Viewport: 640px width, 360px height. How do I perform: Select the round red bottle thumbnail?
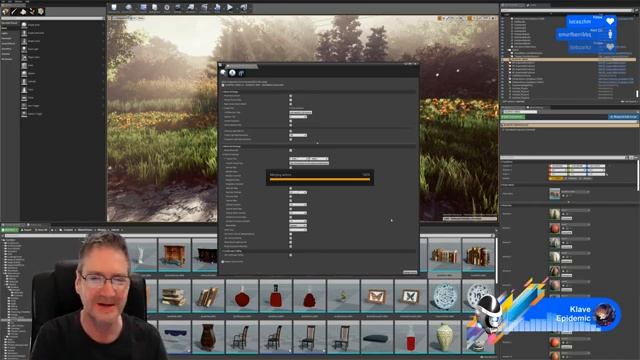242,296
